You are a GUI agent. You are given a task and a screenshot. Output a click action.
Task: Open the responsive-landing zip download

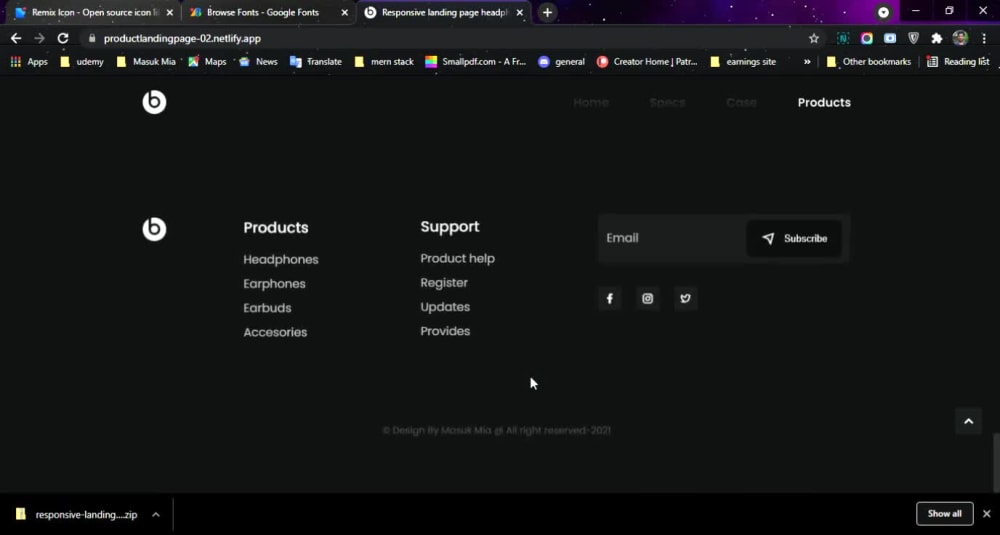(77, 515)
